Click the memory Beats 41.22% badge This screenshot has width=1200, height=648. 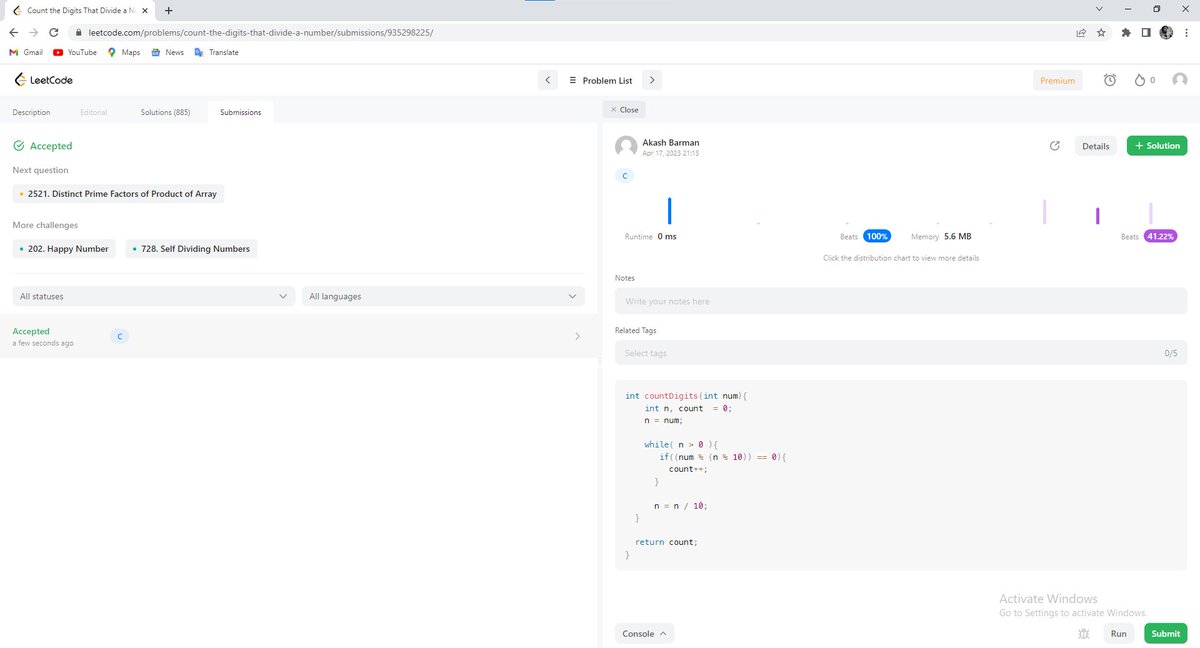tap(1161, 237)
